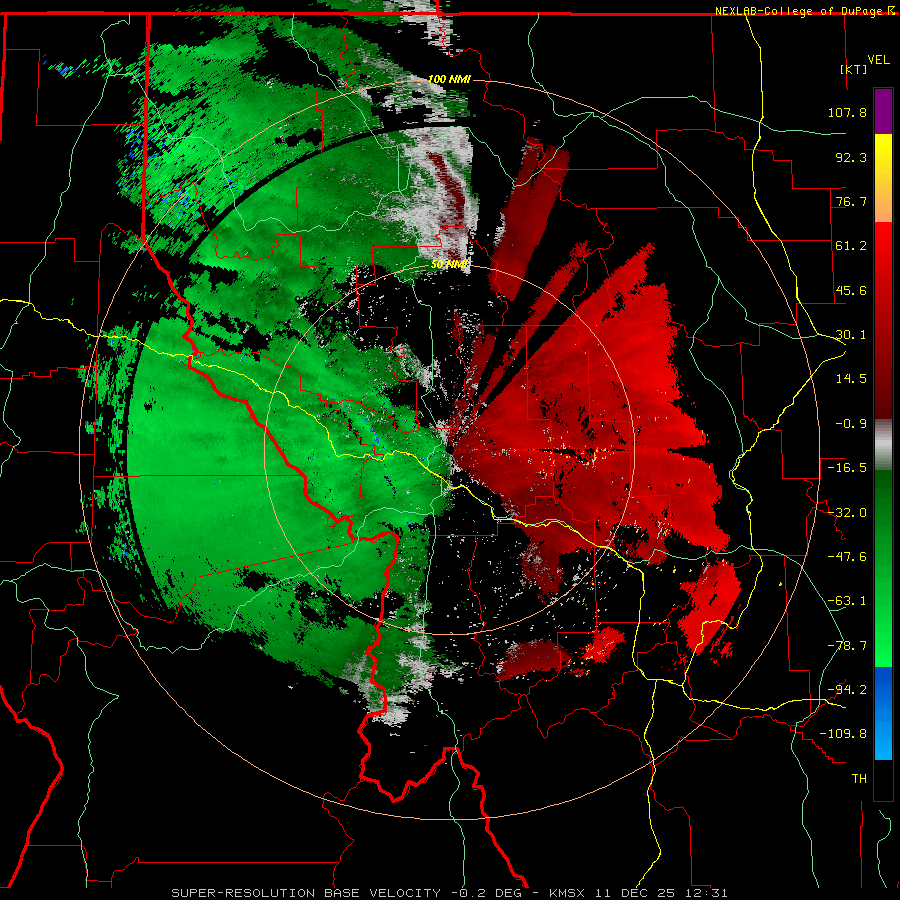Viewport: 900px width, 900px height.
Task: Click the 30.1 legend value
Action: point(851,335)
